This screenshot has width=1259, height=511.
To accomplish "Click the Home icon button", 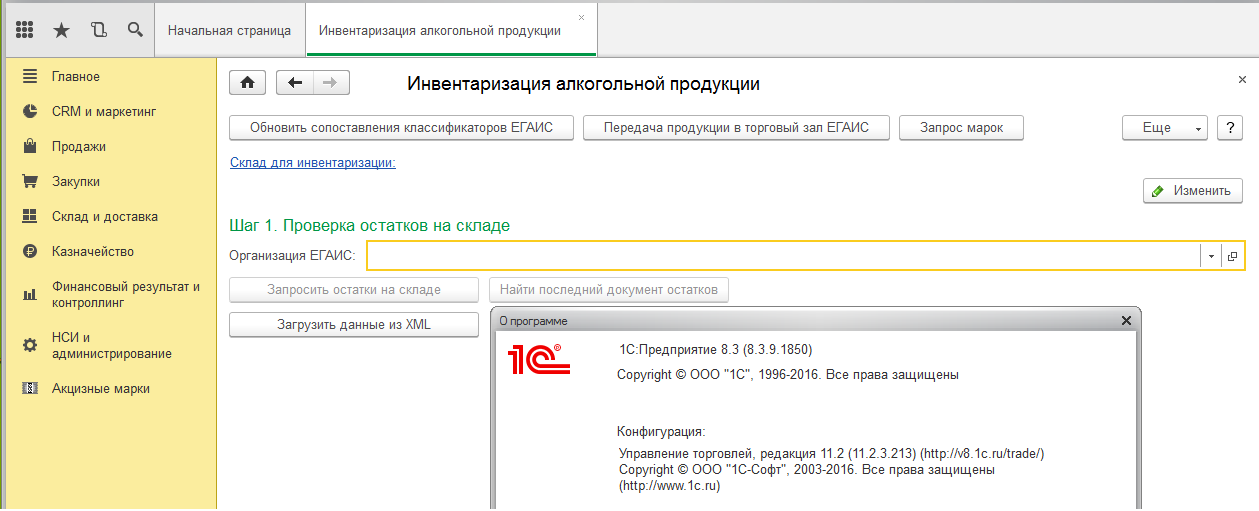I will tap(248, 83).
